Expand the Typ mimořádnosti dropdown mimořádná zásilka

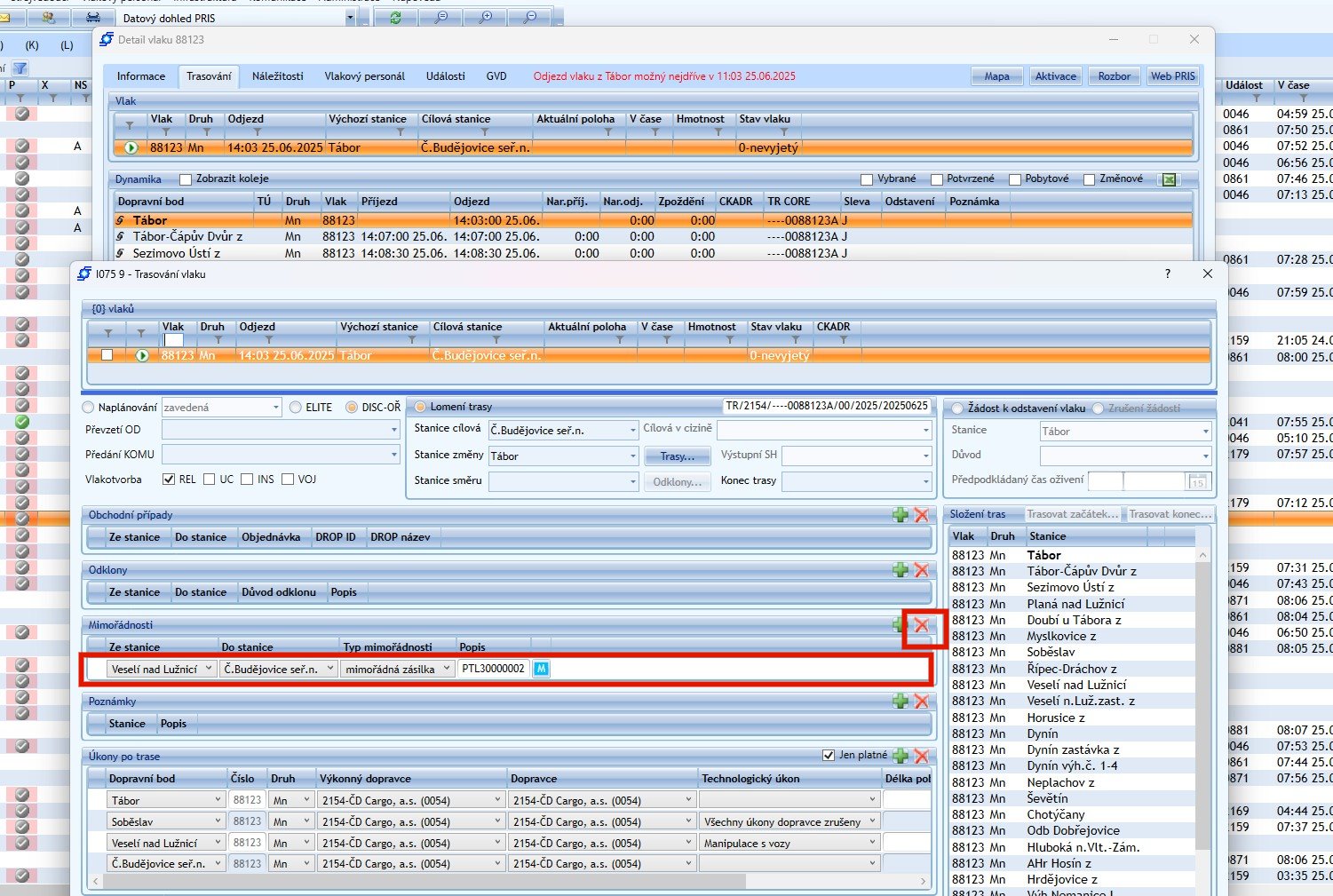(x=446, y=669)
